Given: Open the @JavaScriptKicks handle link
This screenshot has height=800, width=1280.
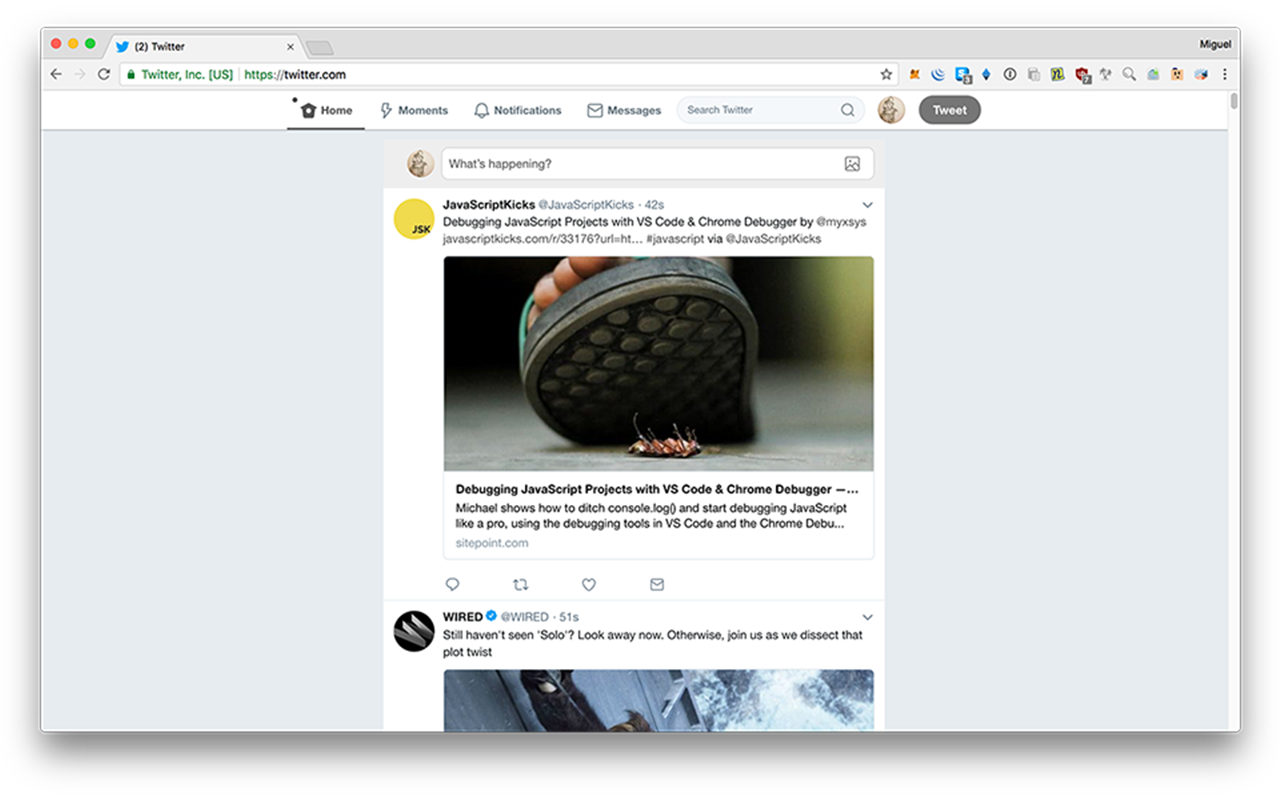Looking at the screenshot, I should (587, 205).
